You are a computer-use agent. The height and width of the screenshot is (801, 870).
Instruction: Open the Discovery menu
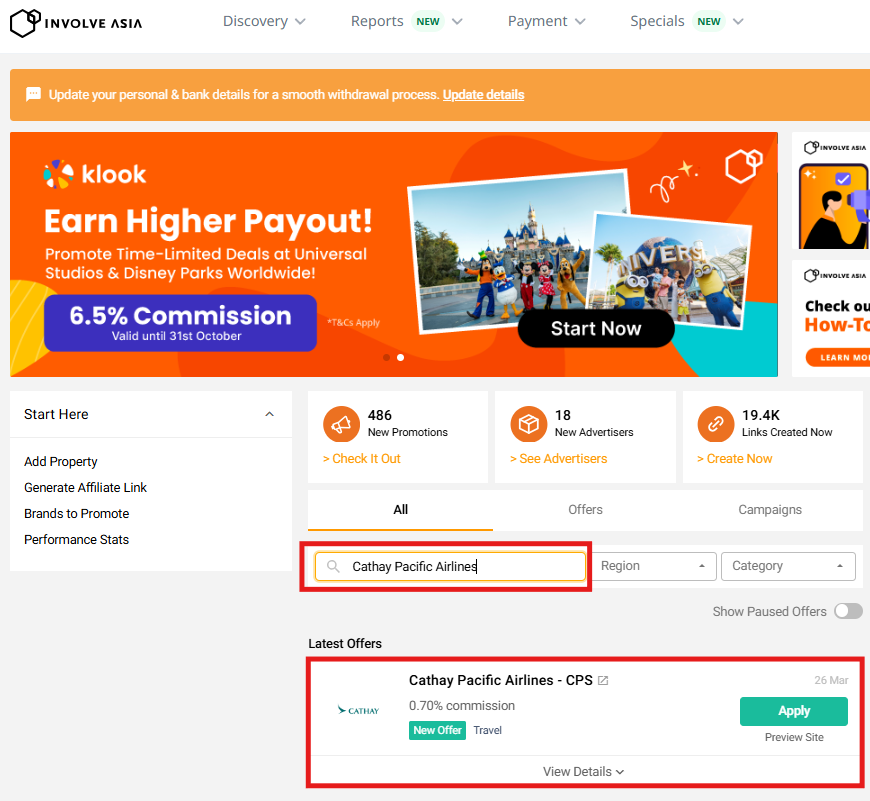(x=264, y=21)
